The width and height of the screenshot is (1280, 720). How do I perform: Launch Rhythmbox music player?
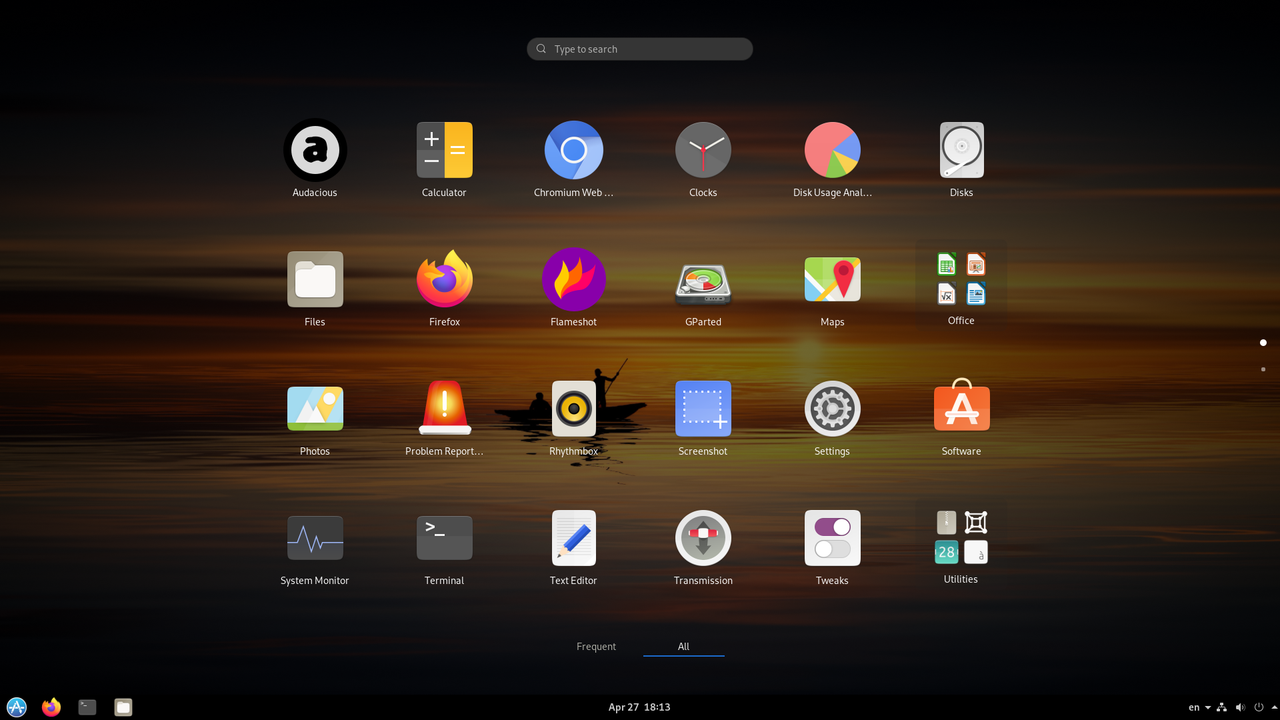click(573, 408)
